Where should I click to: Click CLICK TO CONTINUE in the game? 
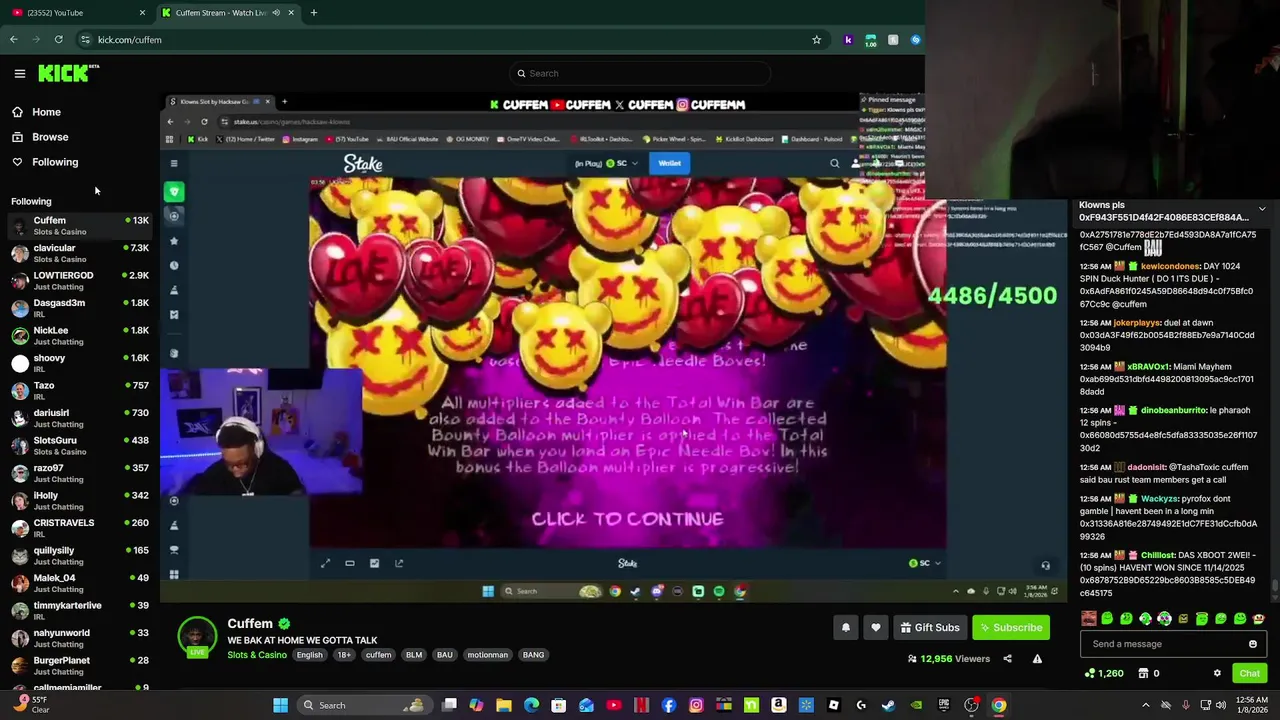click(627, 519)
